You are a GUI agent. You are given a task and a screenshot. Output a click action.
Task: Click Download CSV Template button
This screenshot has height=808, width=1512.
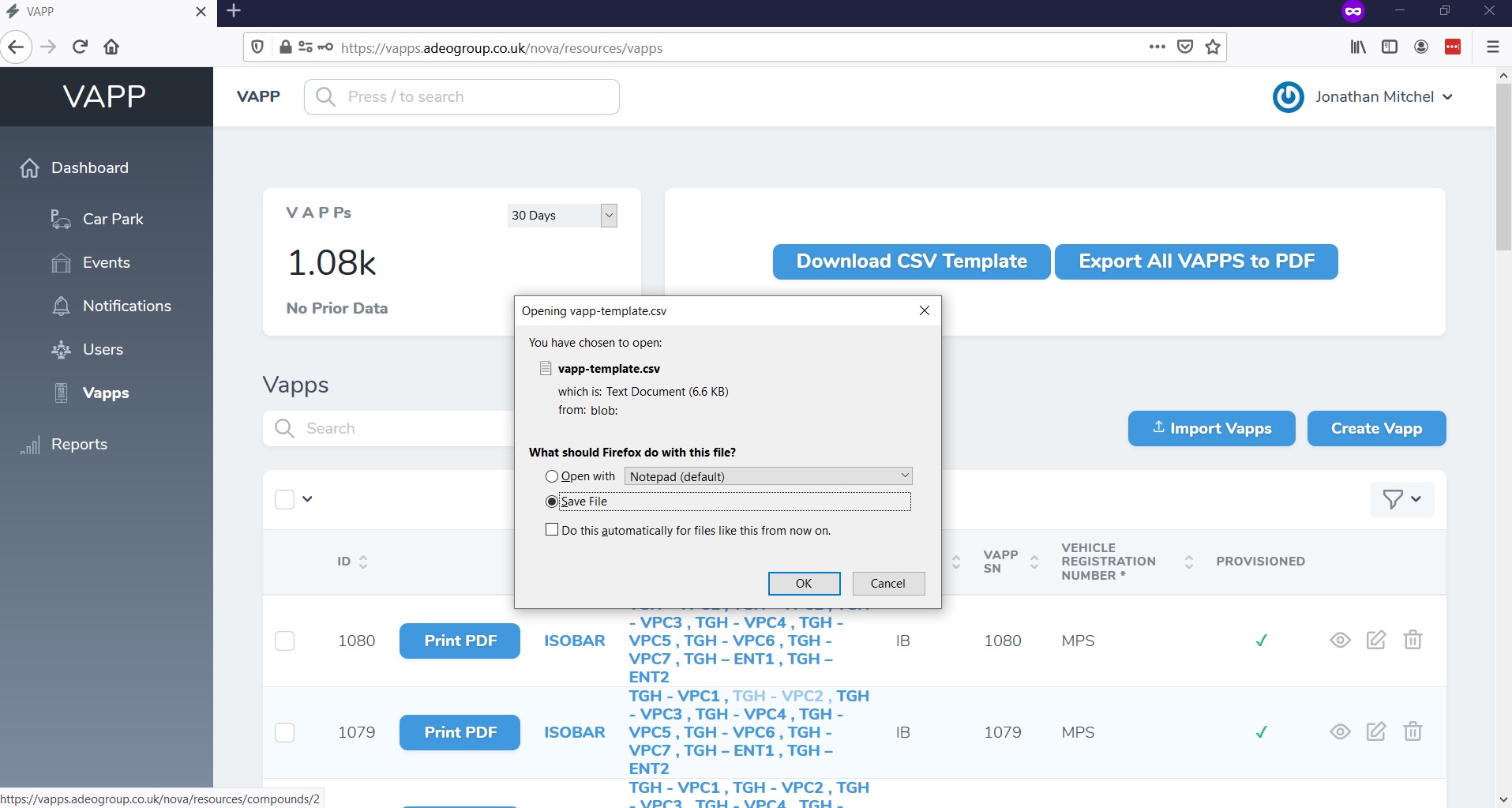pos(911,261)
